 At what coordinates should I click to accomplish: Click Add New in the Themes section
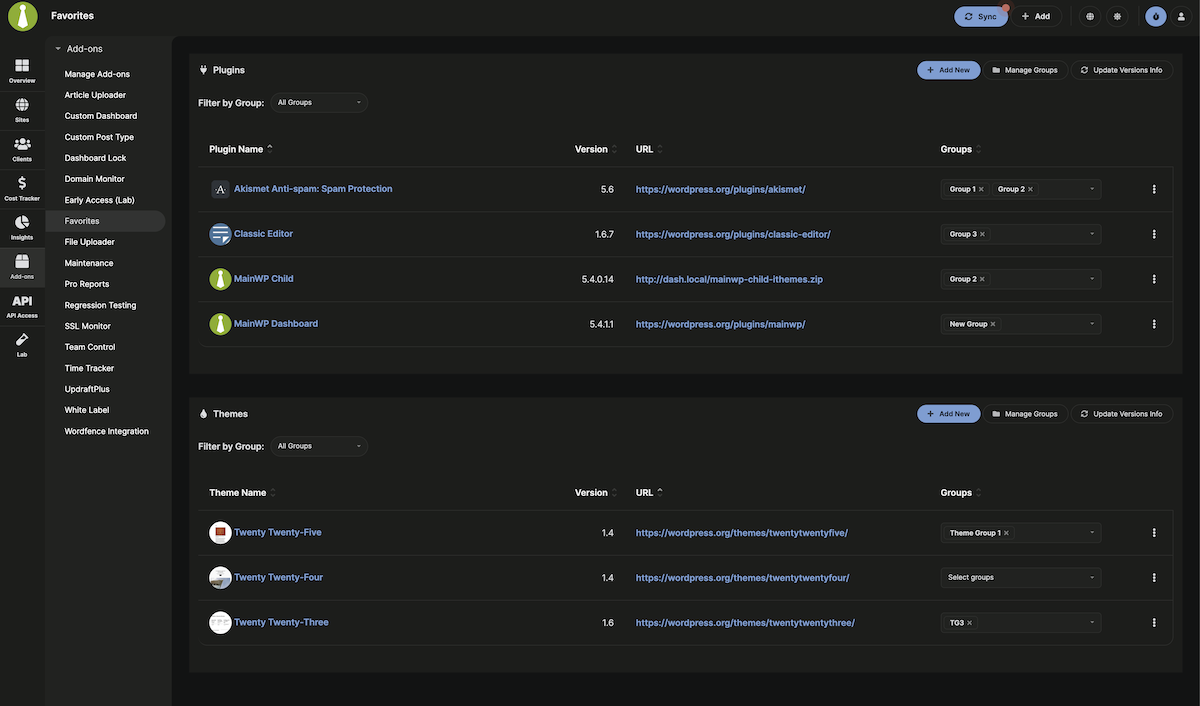pyautogui.click(x=947, y=412)
